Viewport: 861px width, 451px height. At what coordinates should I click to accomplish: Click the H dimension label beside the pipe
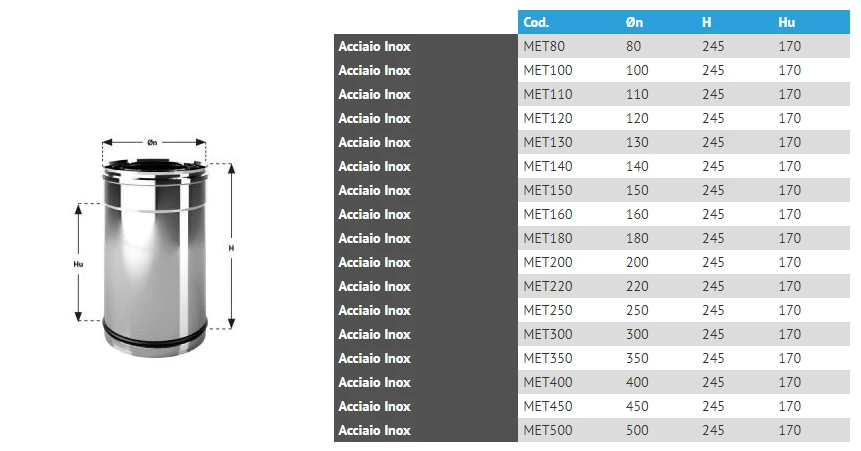pos(231,247)
